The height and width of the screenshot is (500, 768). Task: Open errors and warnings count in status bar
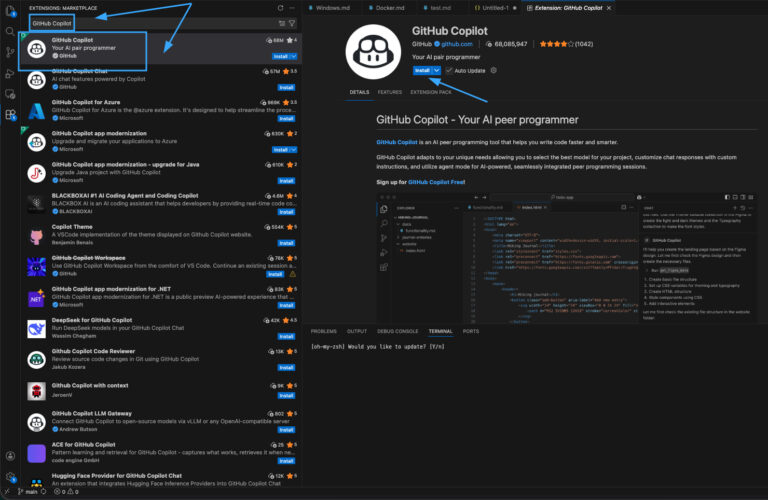click(x=66, y=492)
